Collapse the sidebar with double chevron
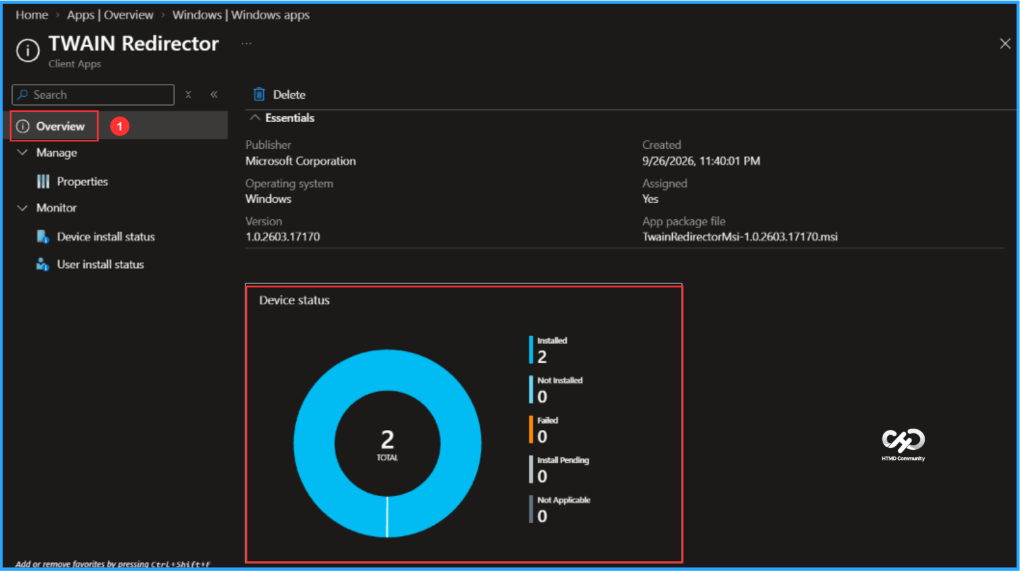Screen dimensions: 1020x571 [213, 94]
